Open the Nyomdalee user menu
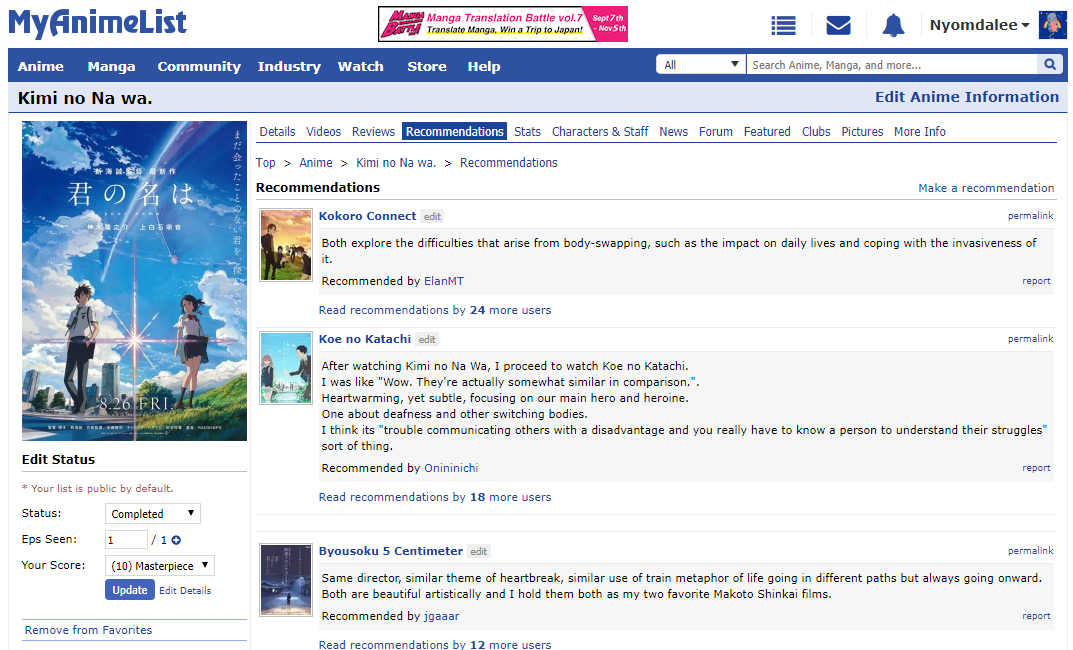Screen dimensions: 1073x650 coord(979,26)
